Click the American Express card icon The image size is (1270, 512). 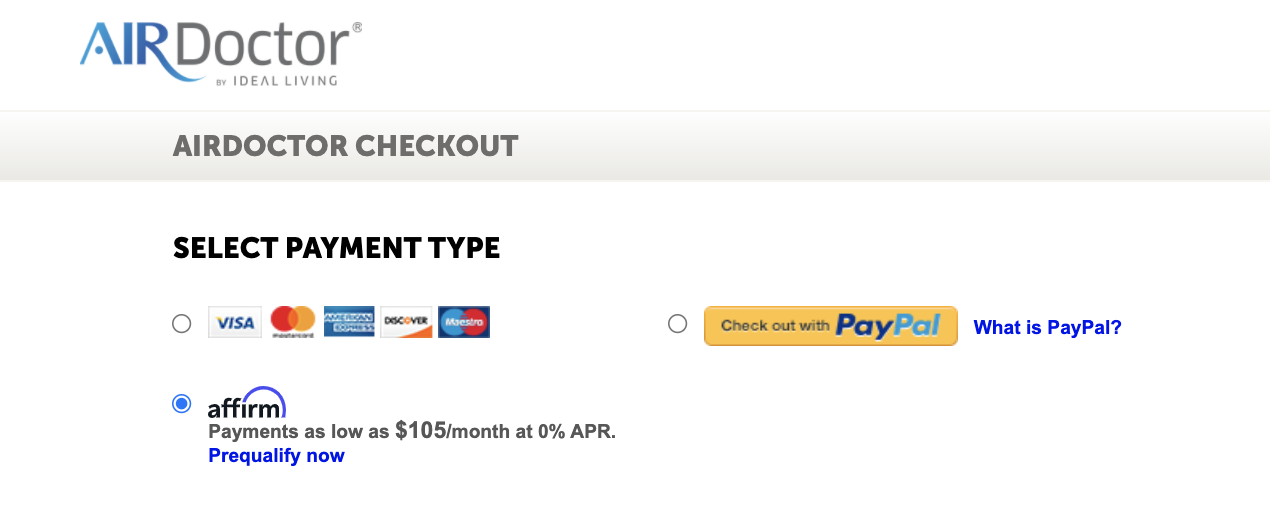coord(349,322)
